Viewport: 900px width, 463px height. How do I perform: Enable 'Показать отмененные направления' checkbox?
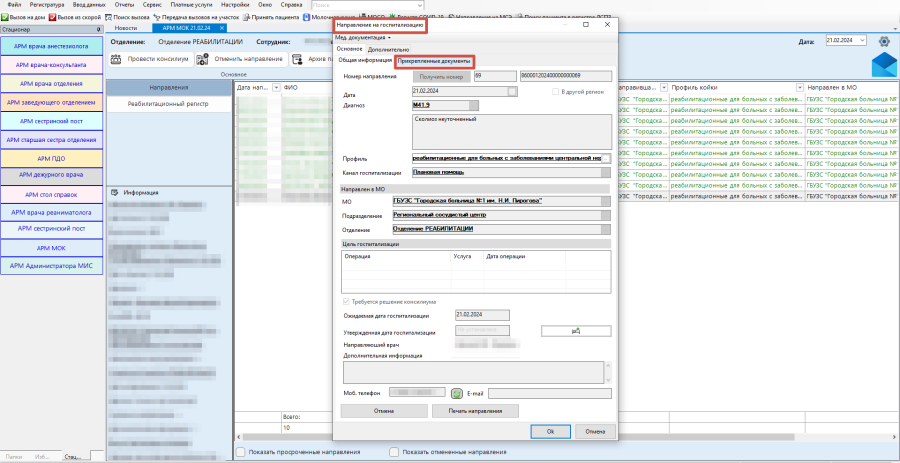pos(395,452)
